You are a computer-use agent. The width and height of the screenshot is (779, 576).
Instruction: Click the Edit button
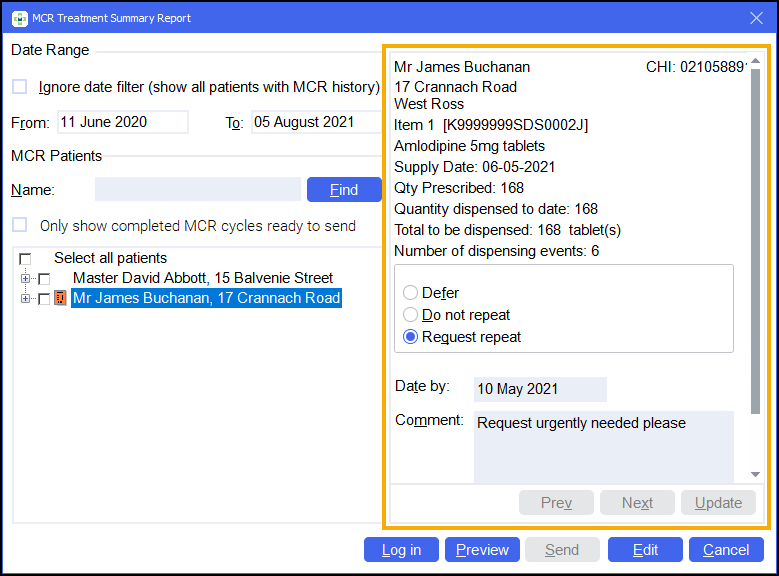645,550
